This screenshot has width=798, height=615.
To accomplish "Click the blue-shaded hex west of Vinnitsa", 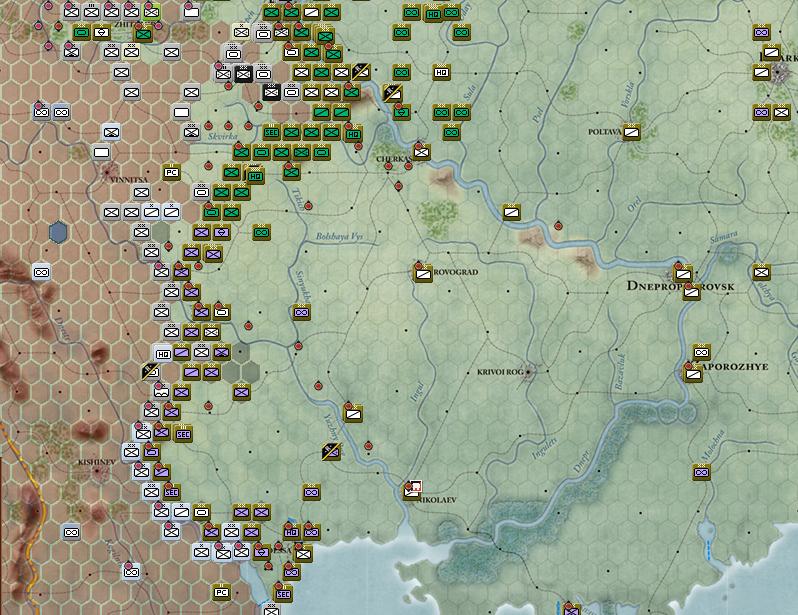I will click(x=59, y=232).
